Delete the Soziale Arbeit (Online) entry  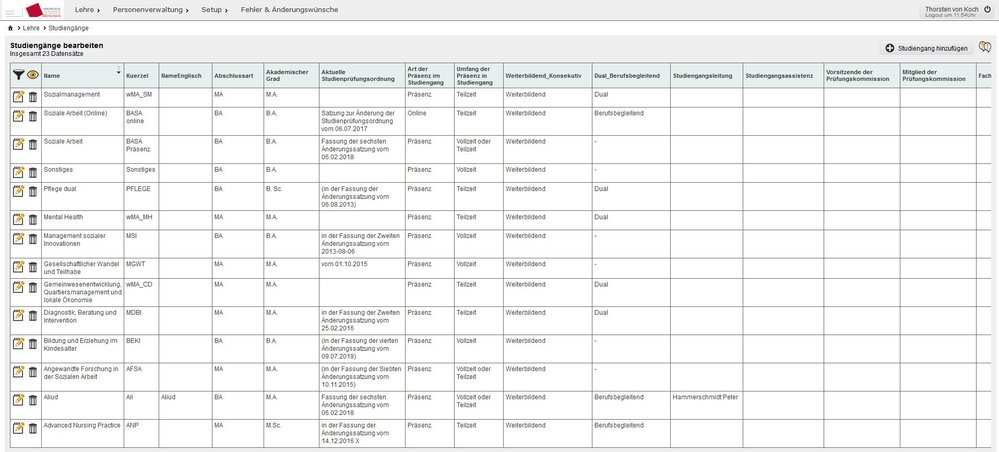click(x=32, y=116)
